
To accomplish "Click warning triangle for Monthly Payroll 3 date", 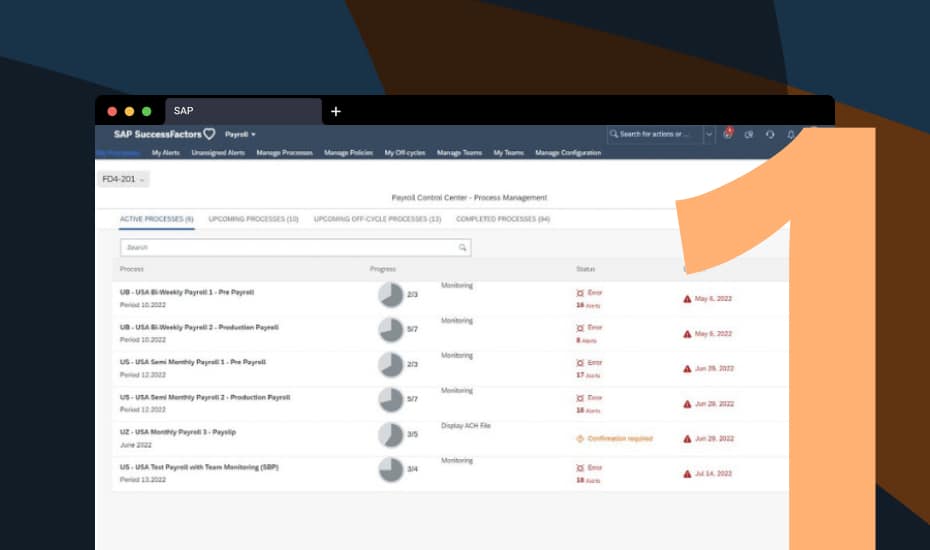I will click(x=687, y=438).
